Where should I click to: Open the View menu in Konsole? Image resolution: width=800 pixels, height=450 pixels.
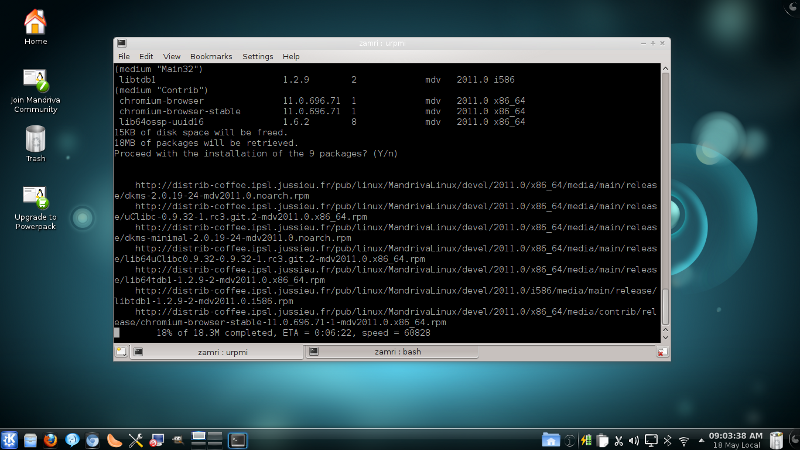click(x=171, y=57)
